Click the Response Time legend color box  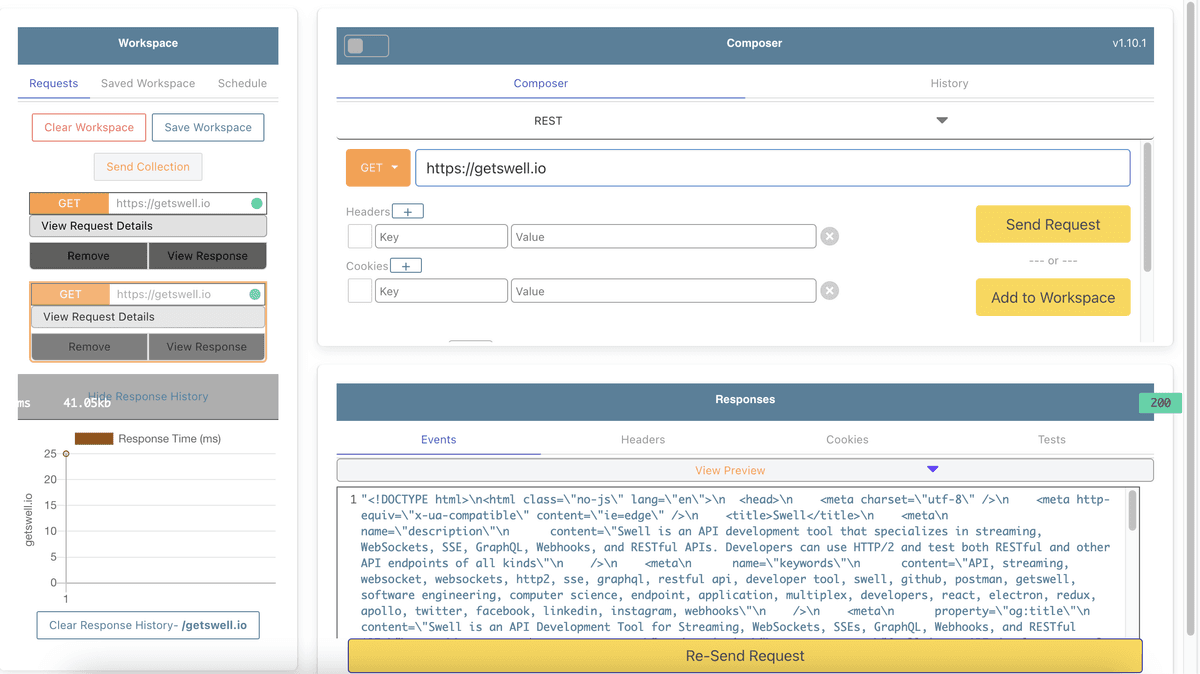tap(94, 438)
